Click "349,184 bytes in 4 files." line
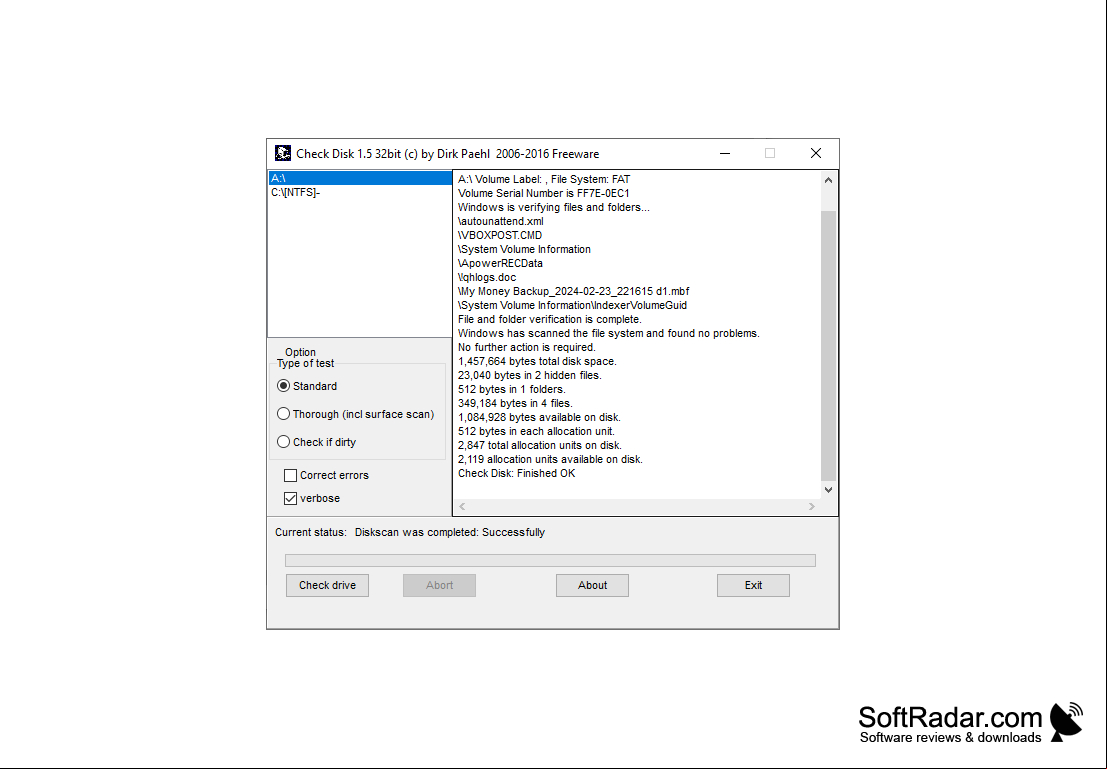The width and height of the screenshot is (1107, 769). [515, 403]
